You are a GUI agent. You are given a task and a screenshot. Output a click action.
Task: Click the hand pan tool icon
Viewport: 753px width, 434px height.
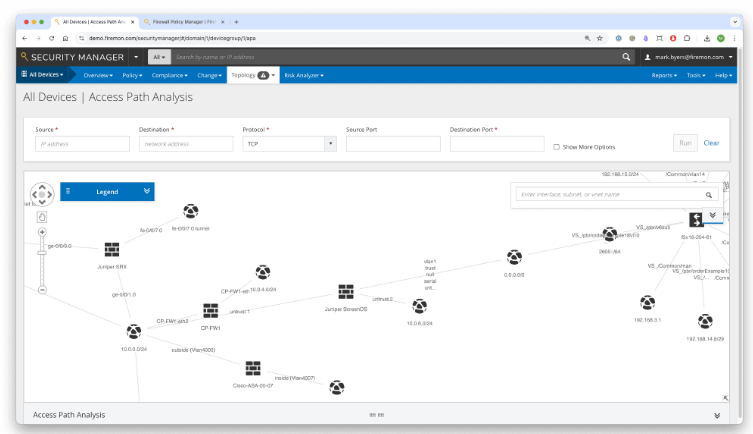42,217
